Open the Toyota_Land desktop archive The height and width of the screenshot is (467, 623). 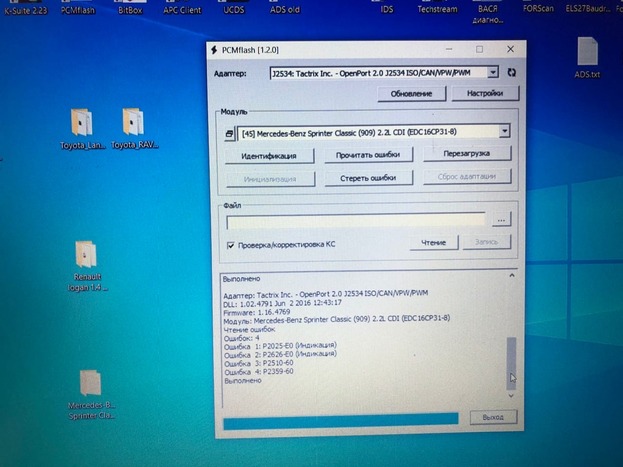[82, 124]
